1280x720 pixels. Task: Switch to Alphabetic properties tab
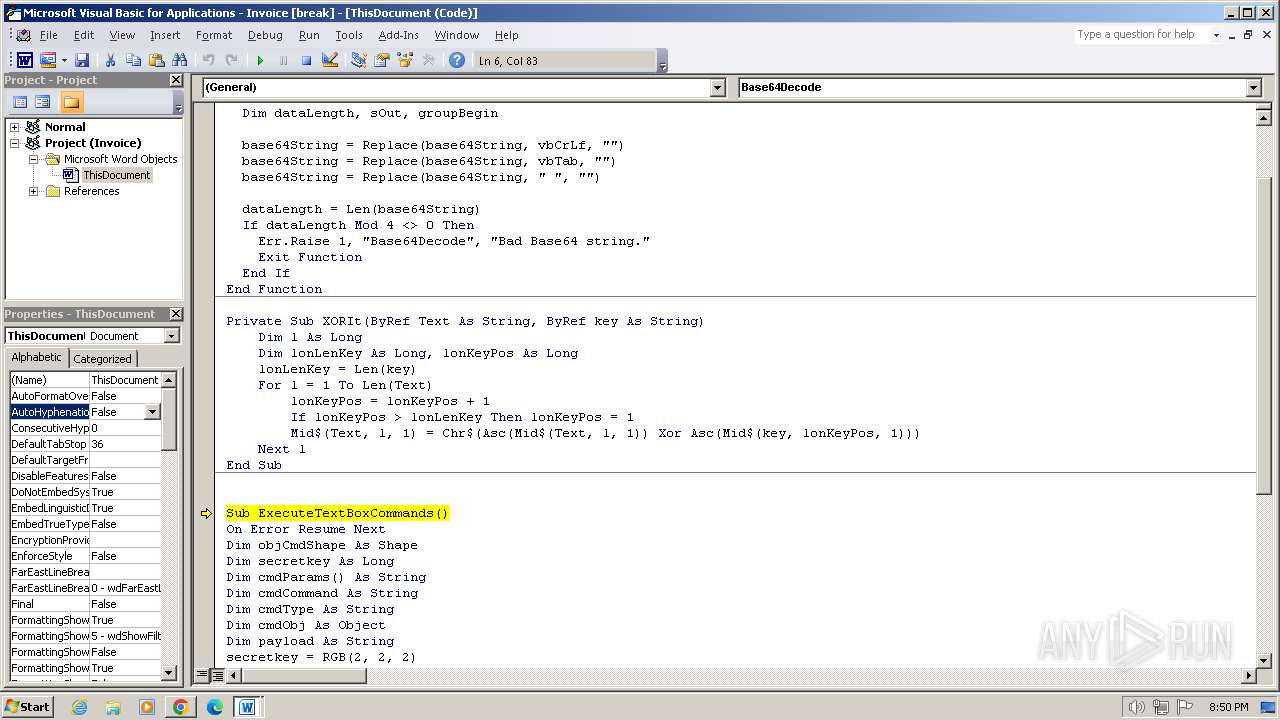36,358
